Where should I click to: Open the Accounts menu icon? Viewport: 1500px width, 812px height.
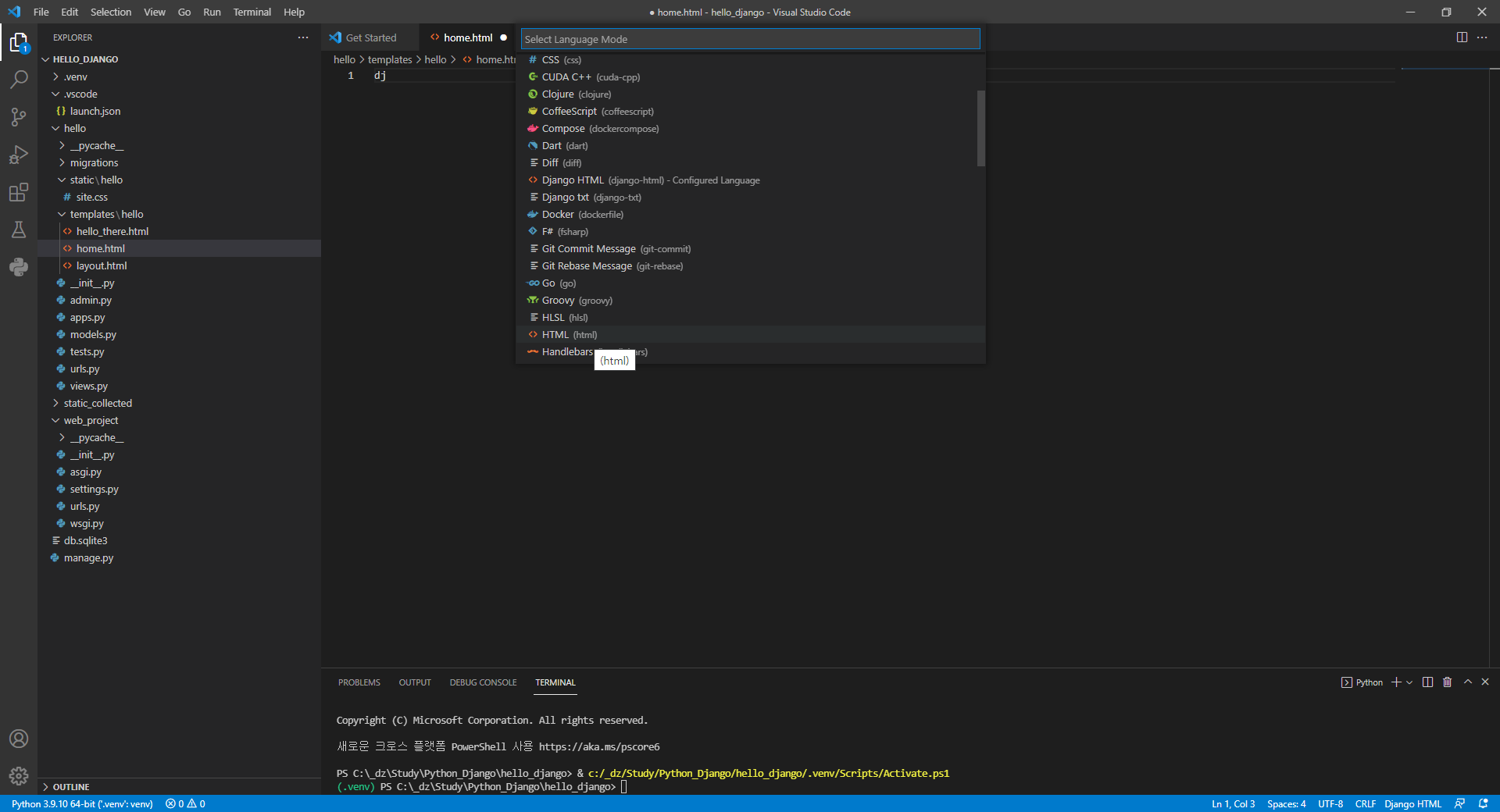pos(19,739)
